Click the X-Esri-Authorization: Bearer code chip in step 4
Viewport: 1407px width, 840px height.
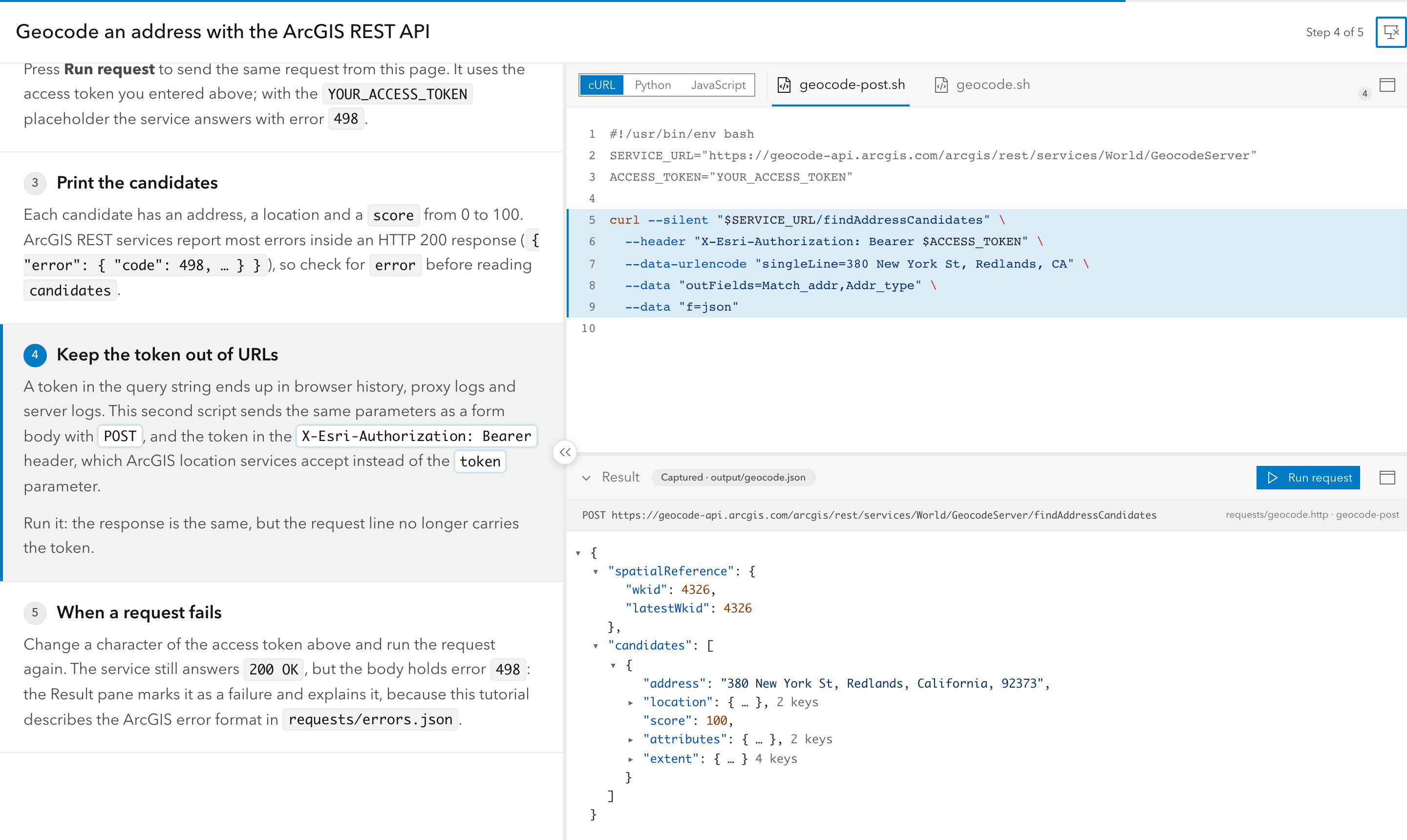(416, 437)
